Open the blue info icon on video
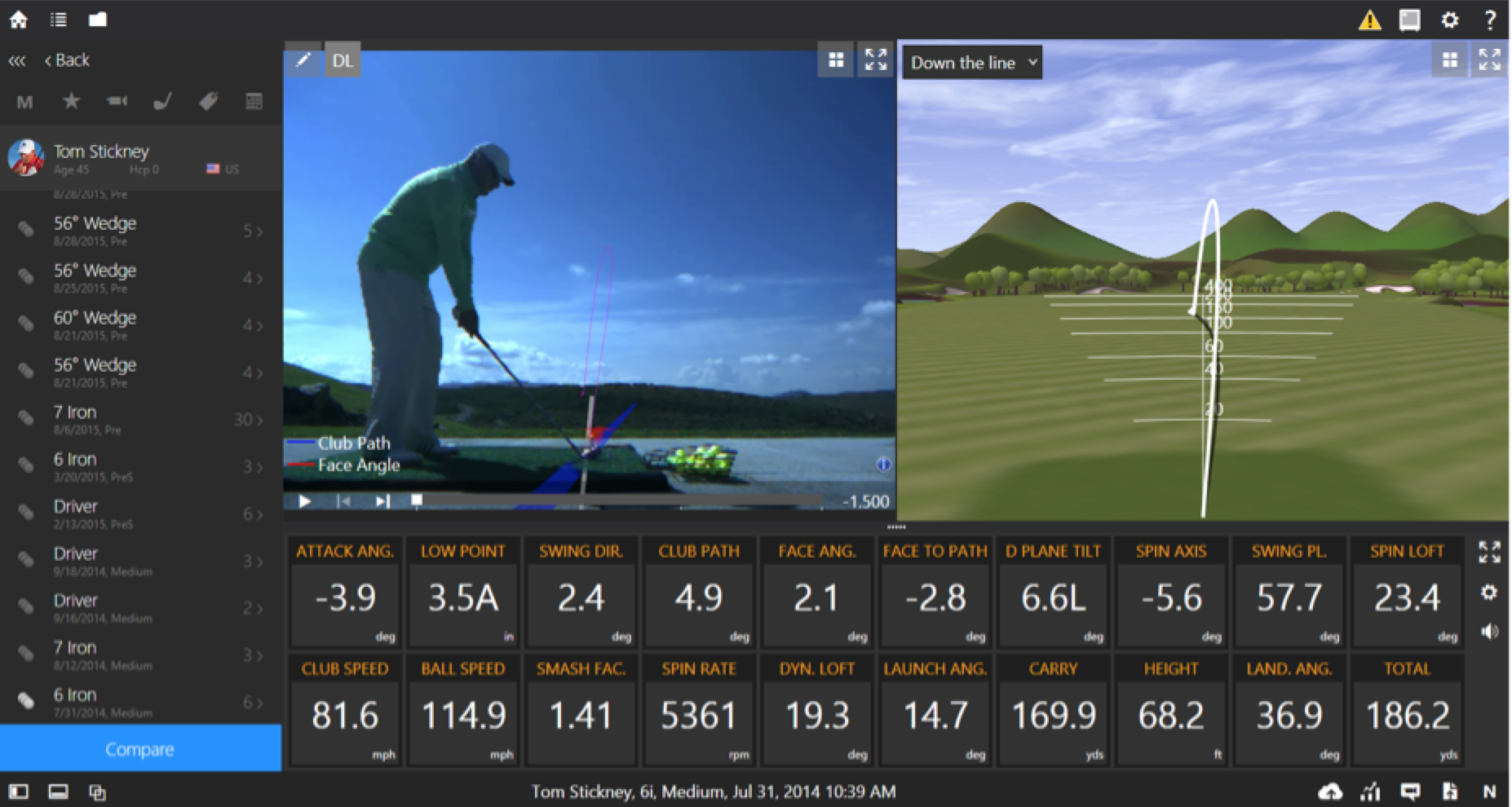 click(883, 465)
